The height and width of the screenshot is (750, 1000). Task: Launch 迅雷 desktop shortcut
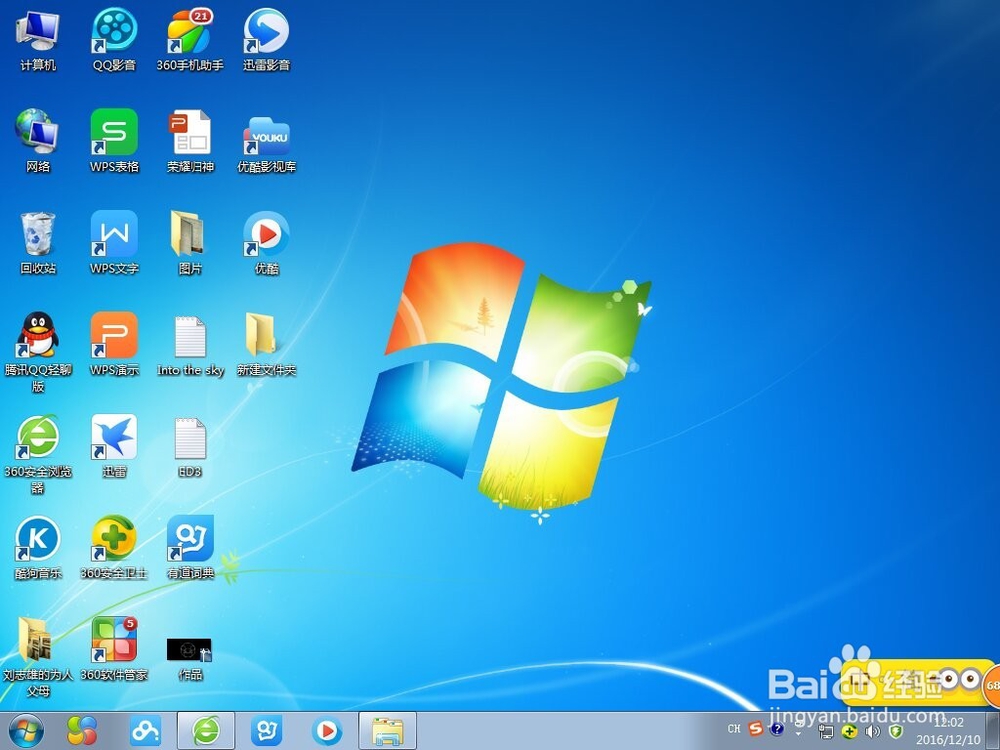[x=114, y=446]
